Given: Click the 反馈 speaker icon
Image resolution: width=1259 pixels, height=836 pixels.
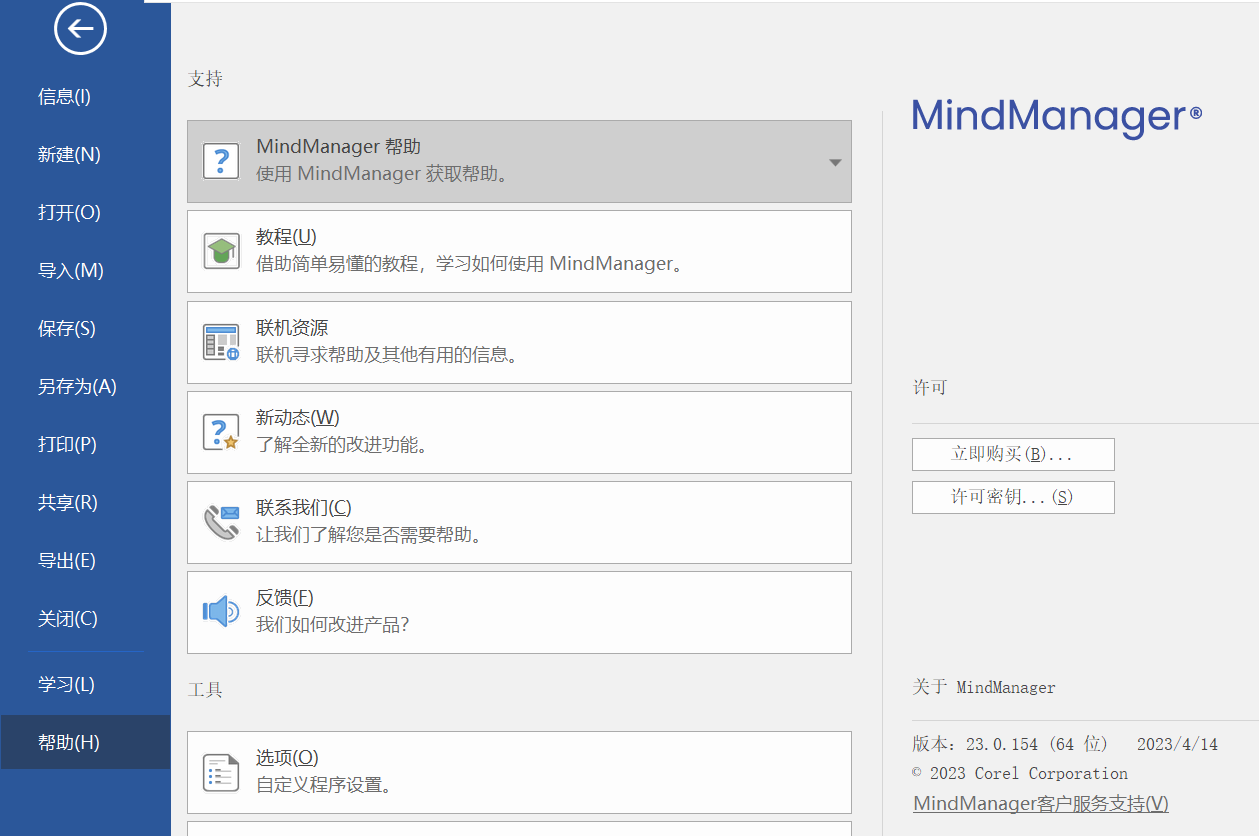Looking at the screenshot, I should point(221,612).
